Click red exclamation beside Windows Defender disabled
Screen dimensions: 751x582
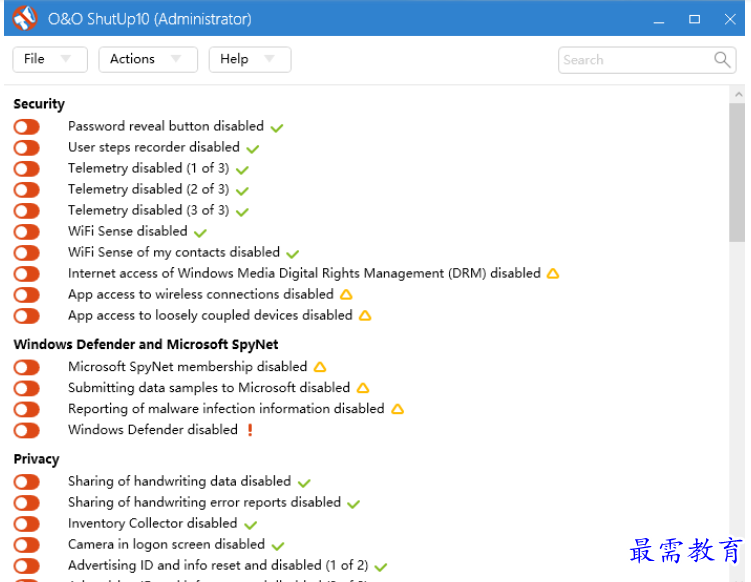coord(250,430)
